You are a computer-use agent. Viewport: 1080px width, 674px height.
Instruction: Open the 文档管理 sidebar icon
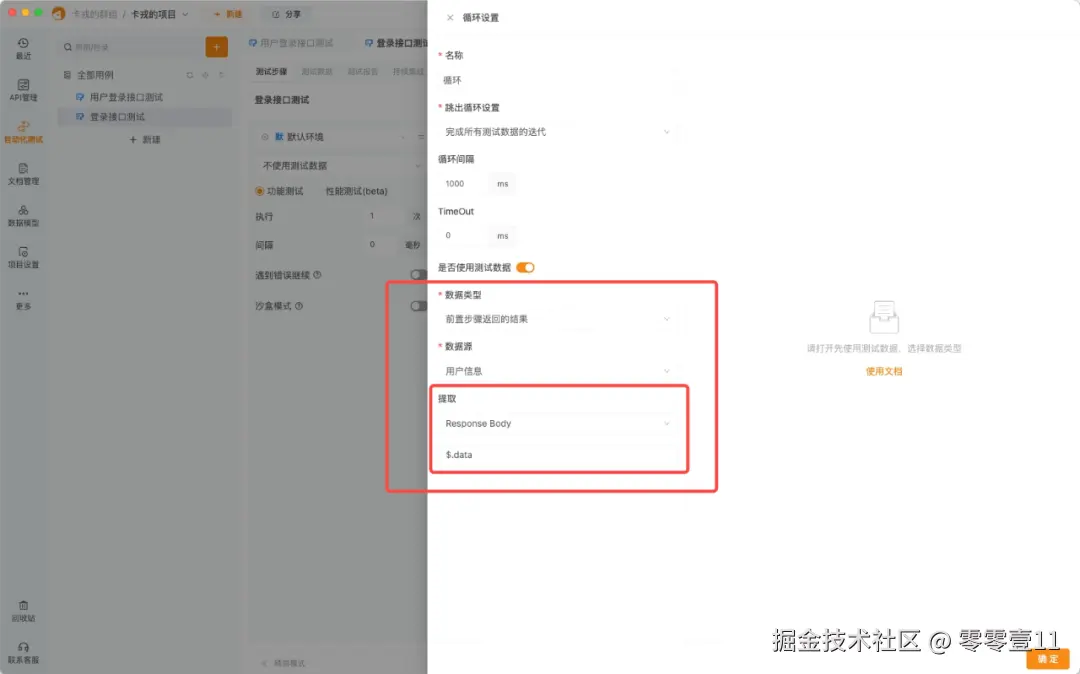tap(23, 173)
